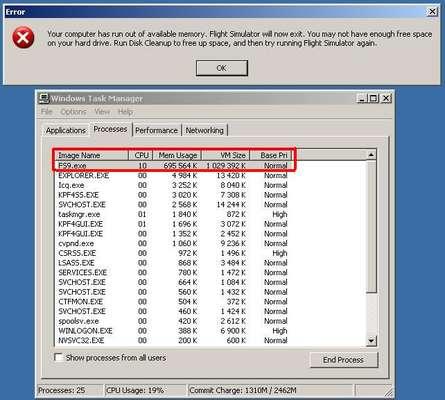The height and width of the screenshot is (400, 445).
Task: Close the Error dialog with X
Action: coord(432,12)
